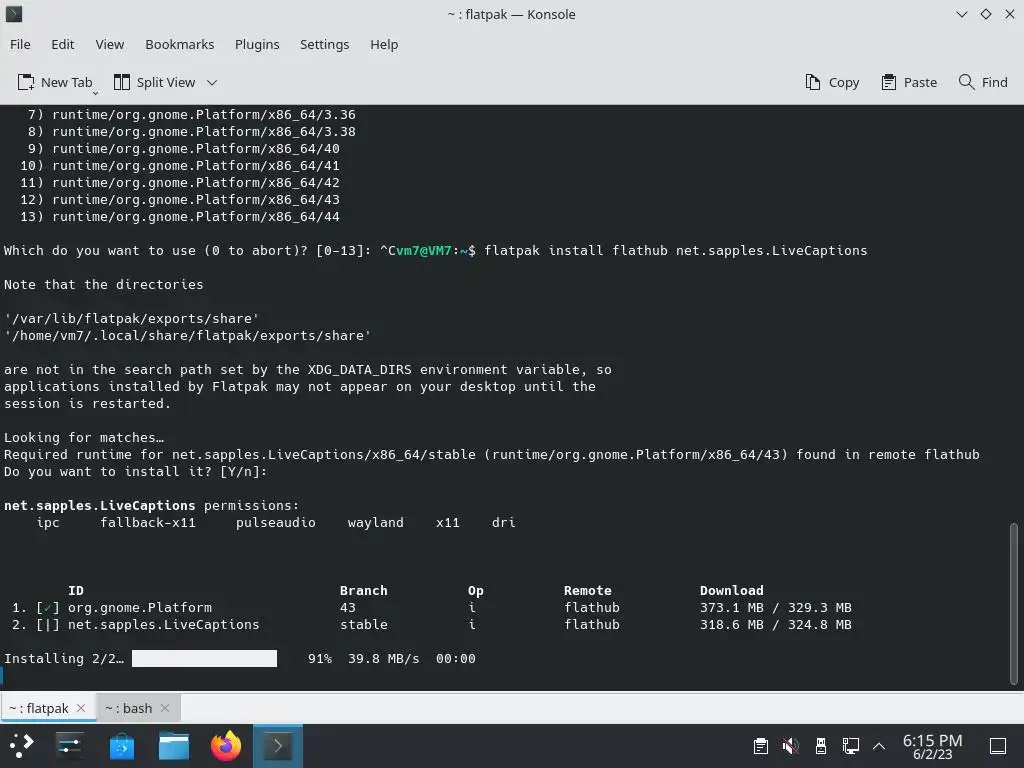Viewport: 1024px width, 768px height.
Task: Click the Paste toolbar button
Action: click(909, 82)
